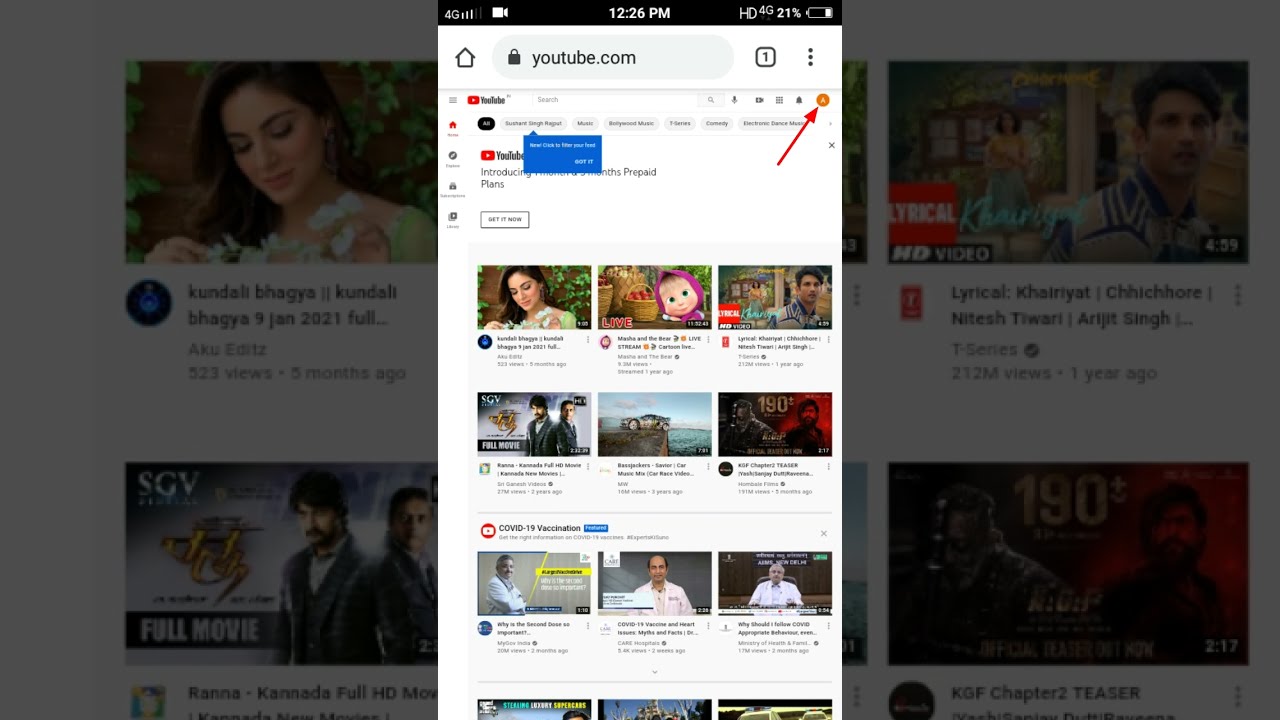This screenshot has width=1280, height=720.
Task: Open COVID-19 Vaccine and Heart Issues thumbnail
Action: pos(655,583)
